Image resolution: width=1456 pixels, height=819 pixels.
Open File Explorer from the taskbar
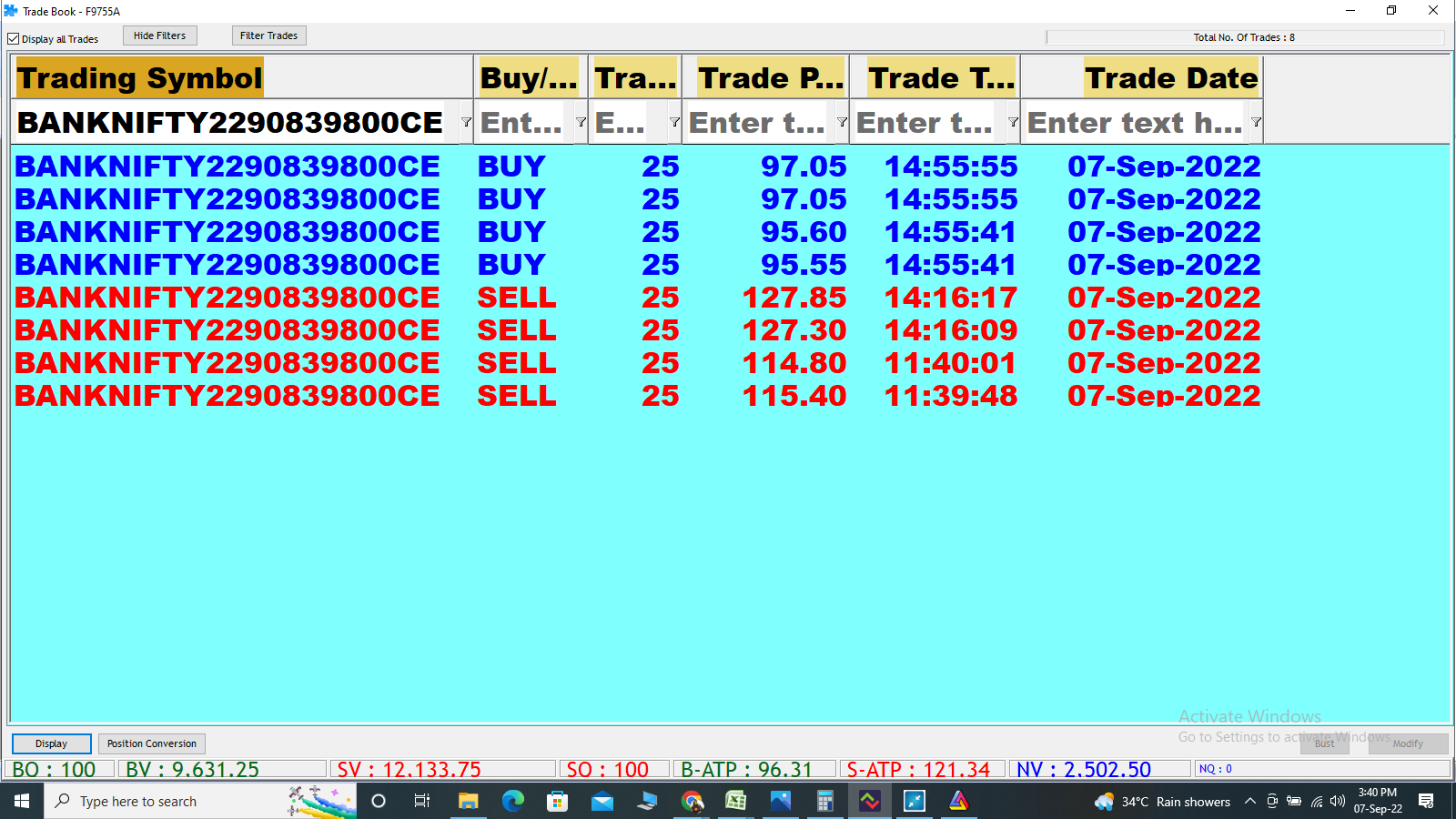(x=468, y=801)
